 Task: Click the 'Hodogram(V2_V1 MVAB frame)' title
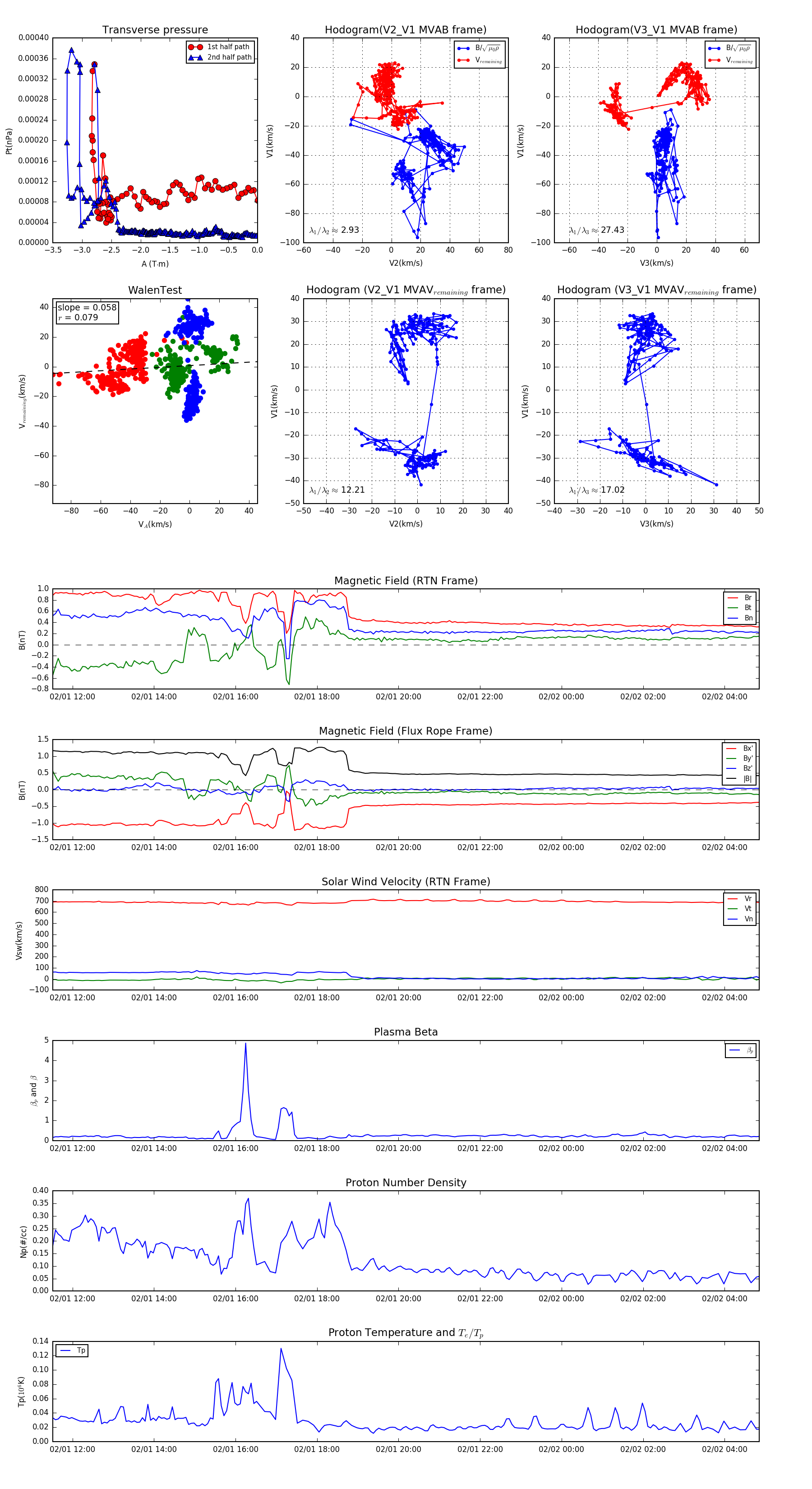(x=406, y=30)
